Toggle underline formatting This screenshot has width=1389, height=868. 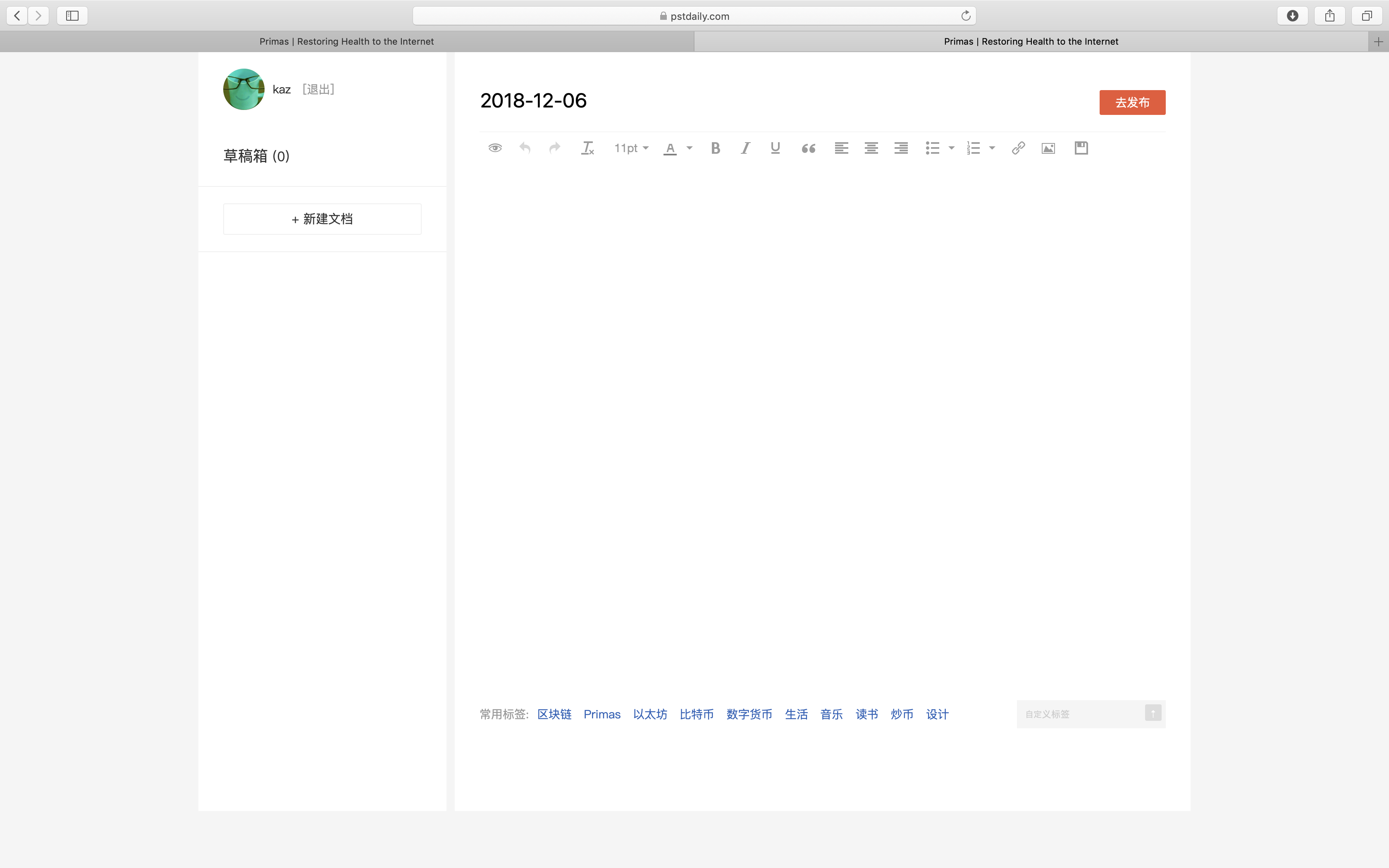pos(775,148)
